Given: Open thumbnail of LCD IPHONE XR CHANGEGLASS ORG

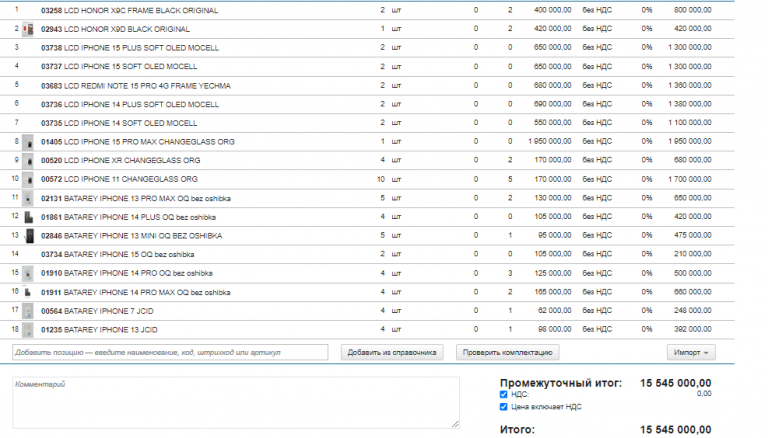Looking at the screenshot, I should coord(28,161).
